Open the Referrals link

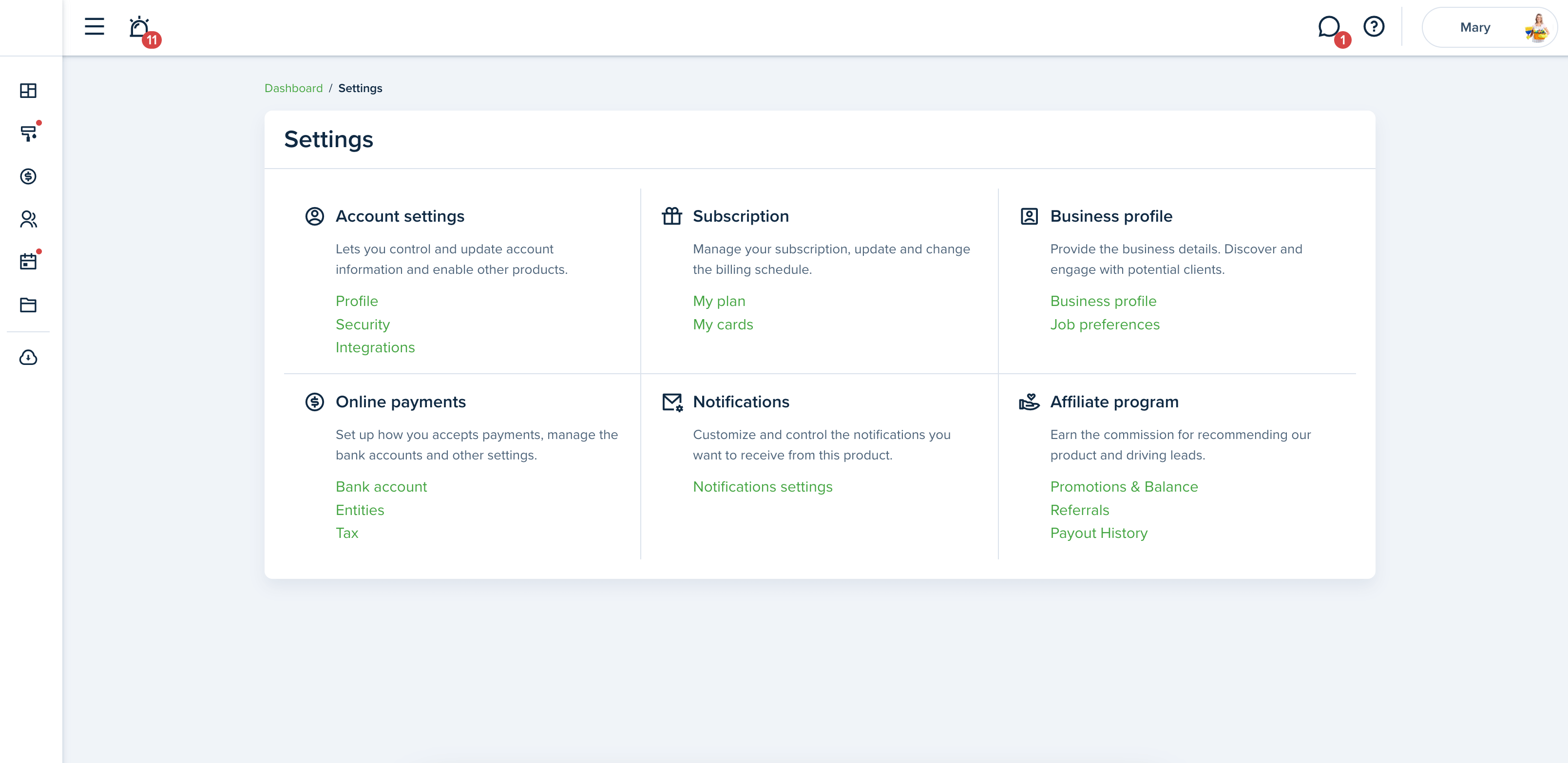click(1079, 510)
